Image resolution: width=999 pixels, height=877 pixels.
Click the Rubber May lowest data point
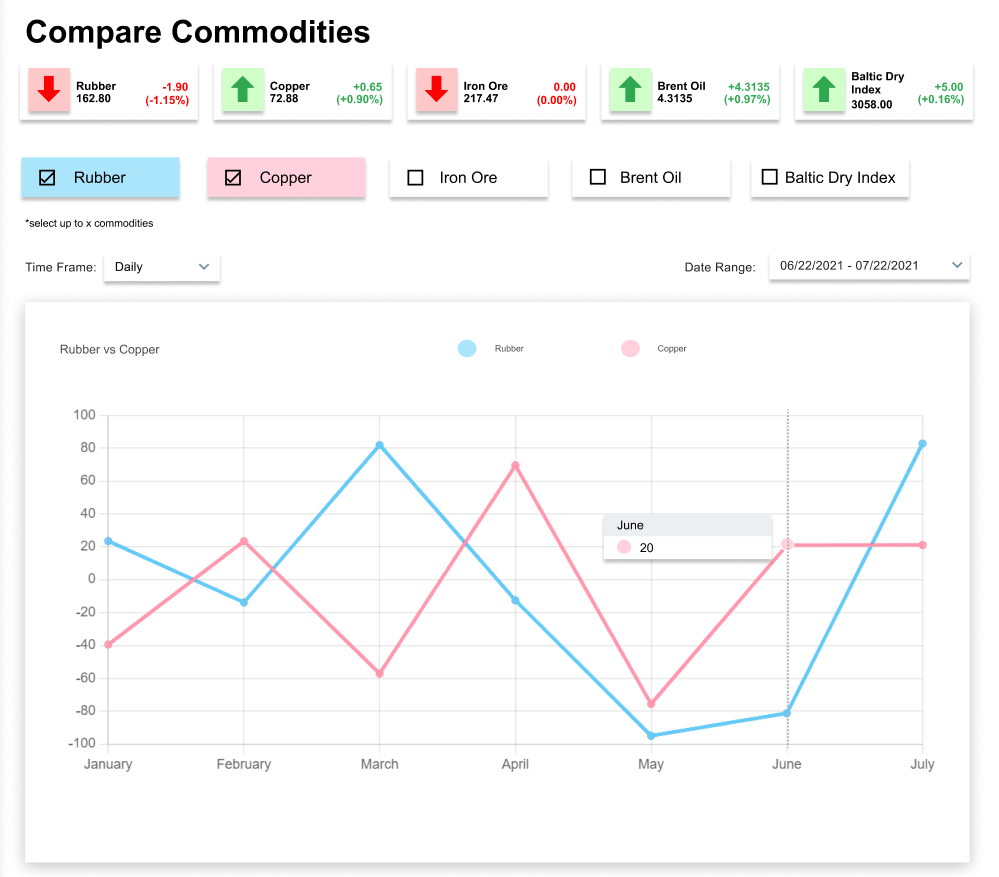tap(651, 735)
